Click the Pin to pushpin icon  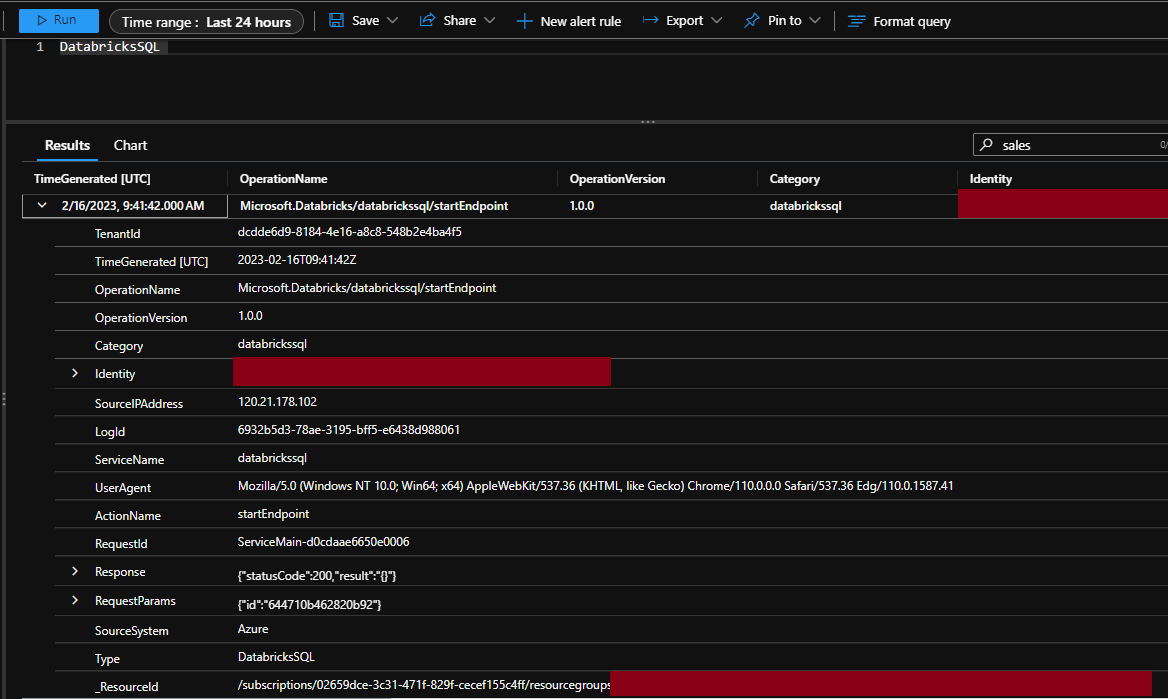(752, 20)
